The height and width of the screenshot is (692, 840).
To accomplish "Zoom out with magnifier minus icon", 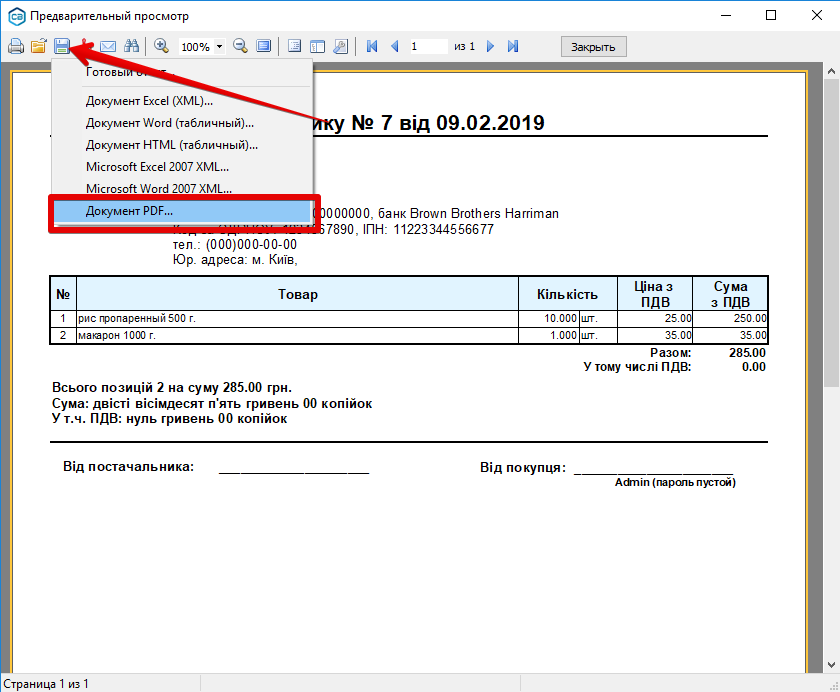I will [x=241, y=47].
